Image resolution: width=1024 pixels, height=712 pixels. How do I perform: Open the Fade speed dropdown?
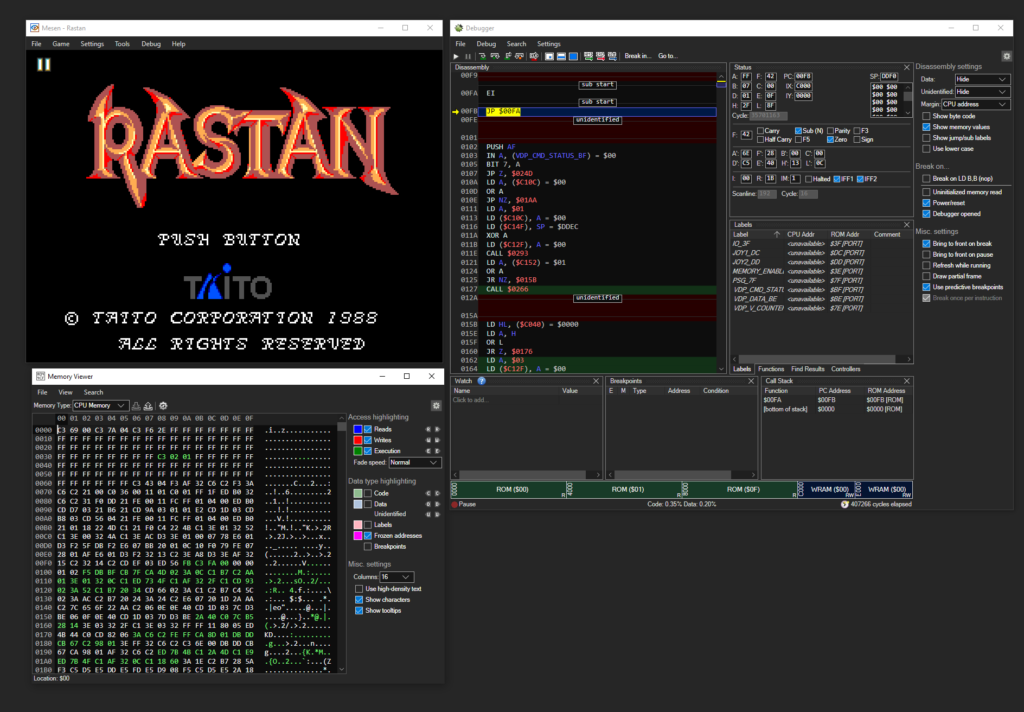pos(415,462)
